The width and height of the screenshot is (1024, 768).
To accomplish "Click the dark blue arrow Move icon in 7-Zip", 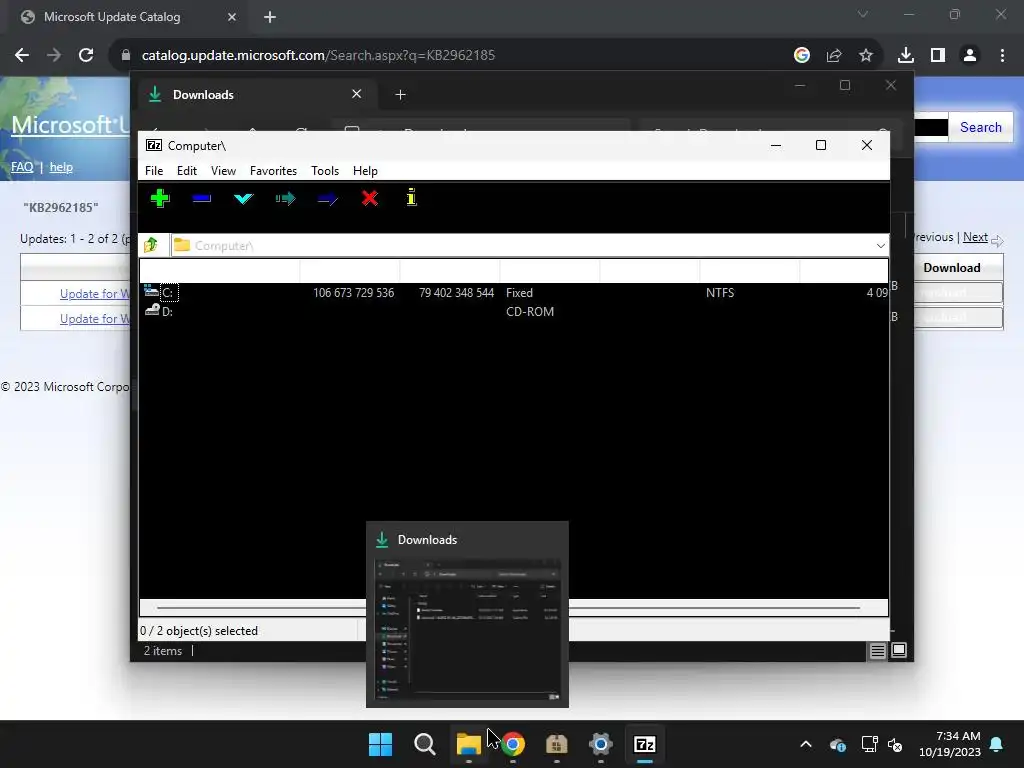I will (328, 199).
